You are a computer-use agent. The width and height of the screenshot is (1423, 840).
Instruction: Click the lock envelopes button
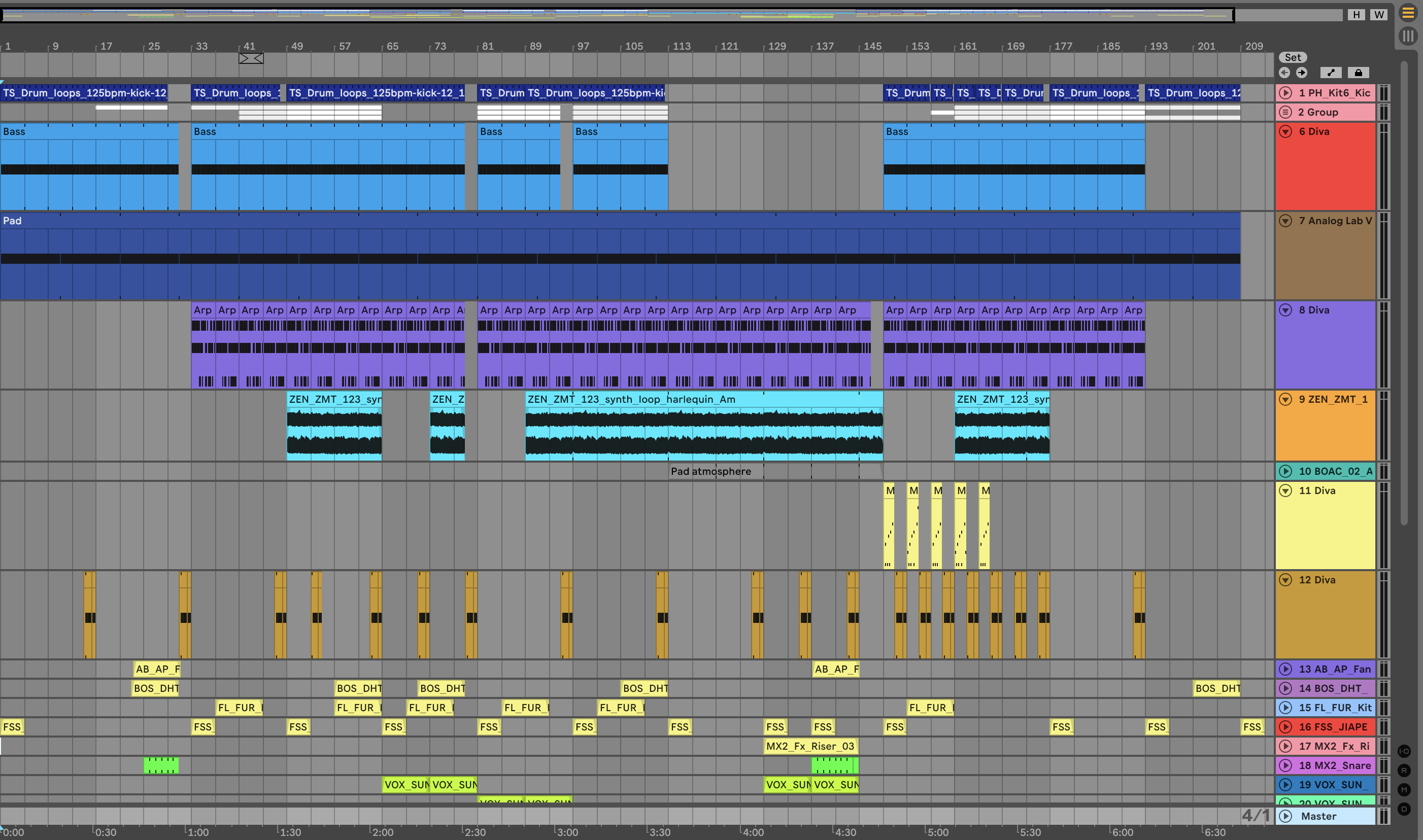tap(1358, 73)
